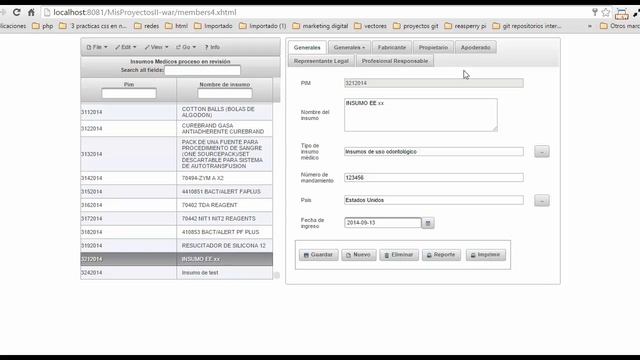
Task: Click Pim cell 3112014
Action: 129,112
